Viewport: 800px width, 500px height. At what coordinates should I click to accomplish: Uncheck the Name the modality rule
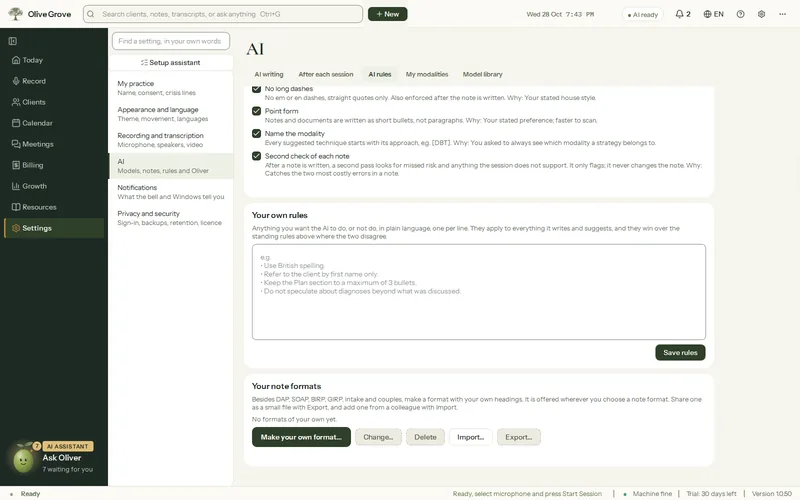point(257,133)
